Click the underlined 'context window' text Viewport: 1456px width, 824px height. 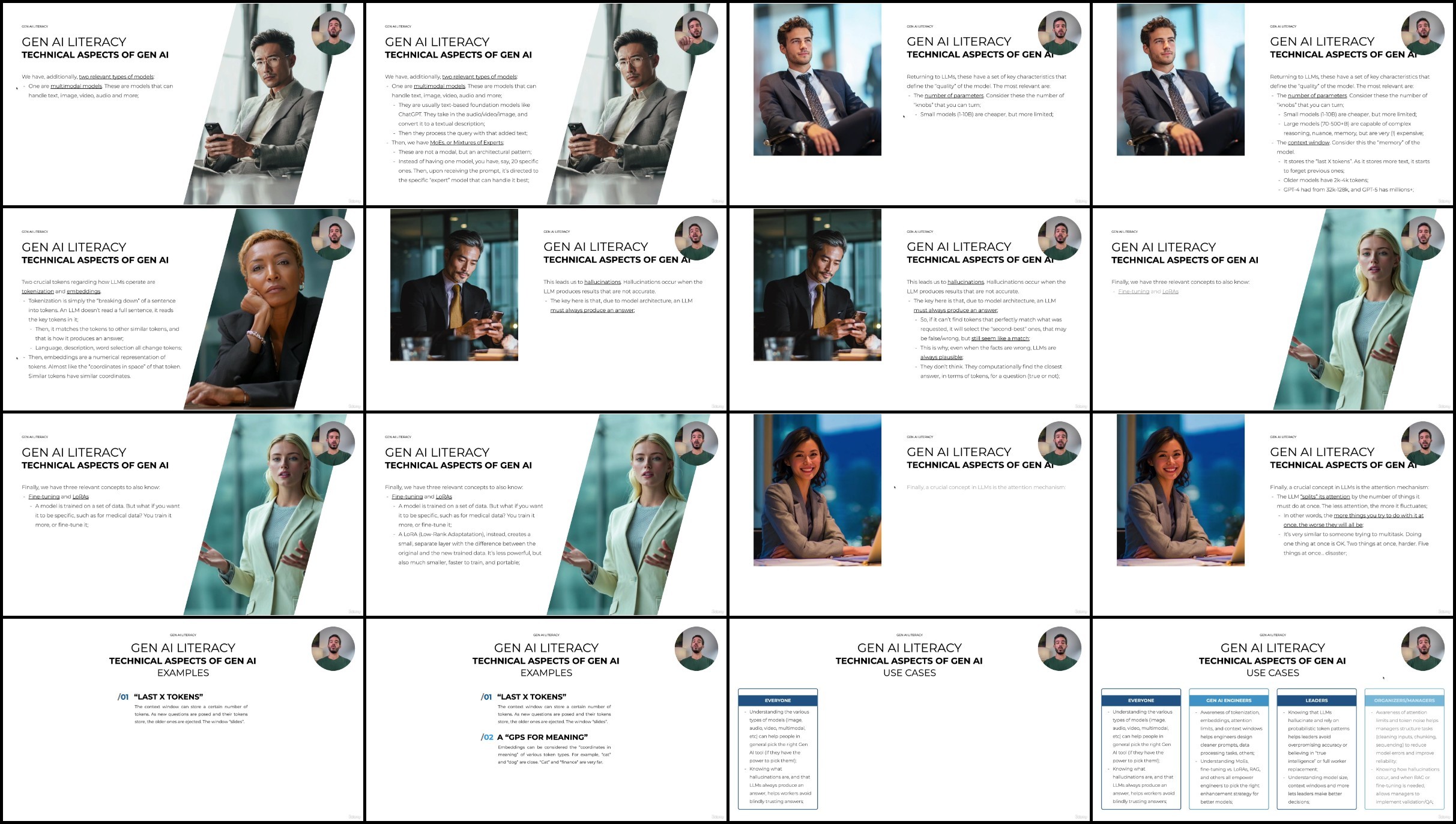coord(1308,143)
